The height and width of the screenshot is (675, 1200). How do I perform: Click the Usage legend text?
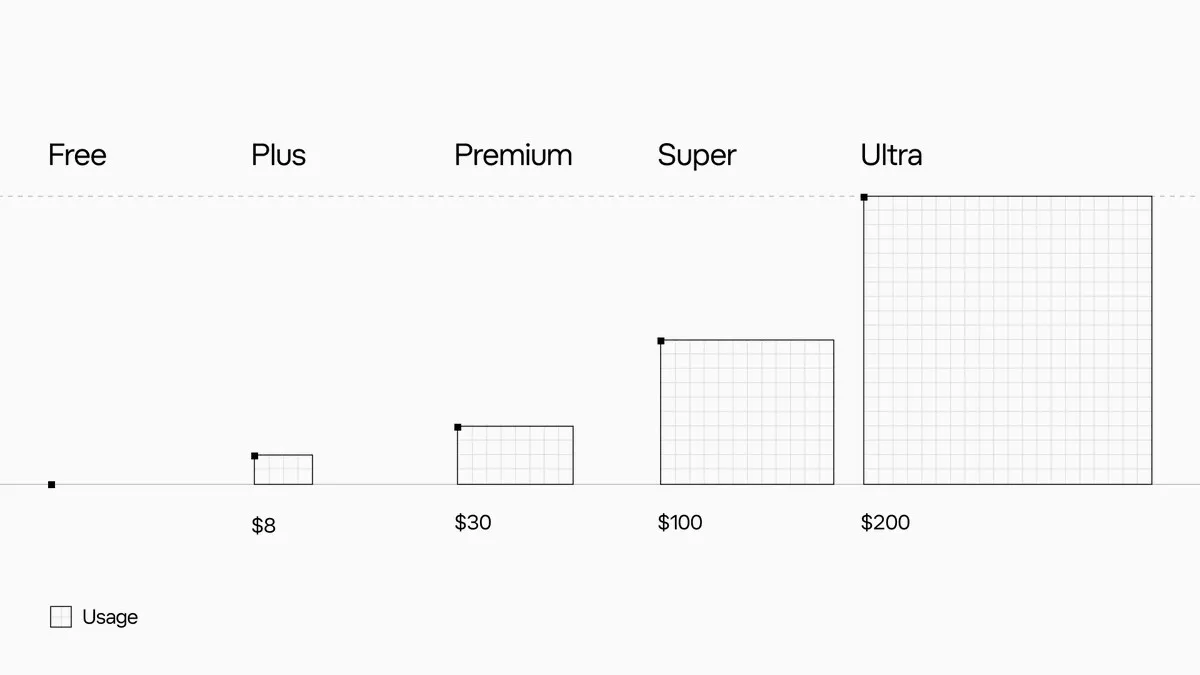110,617
